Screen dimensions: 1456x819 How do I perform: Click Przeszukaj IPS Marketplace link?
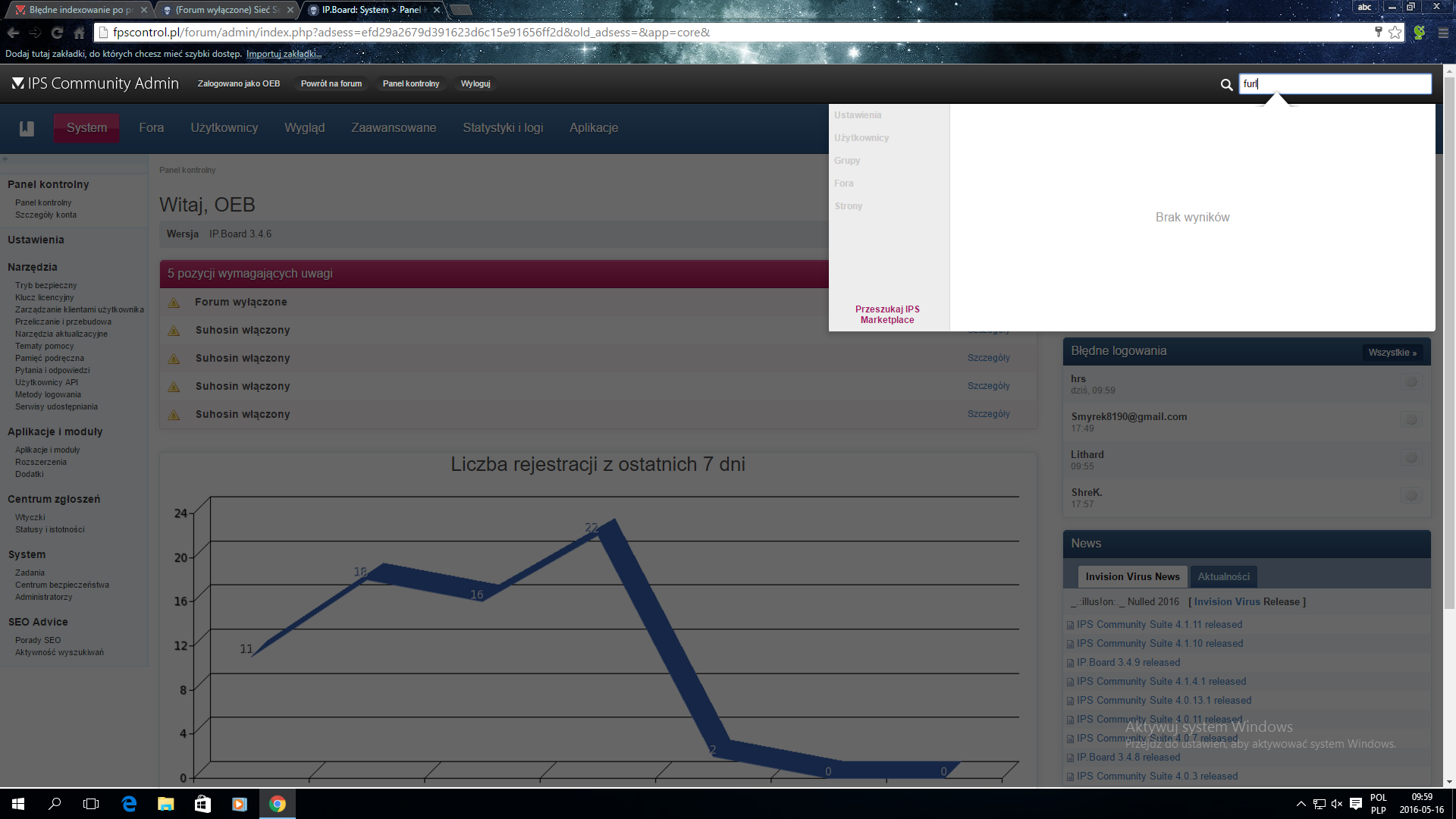pos(887,315)
